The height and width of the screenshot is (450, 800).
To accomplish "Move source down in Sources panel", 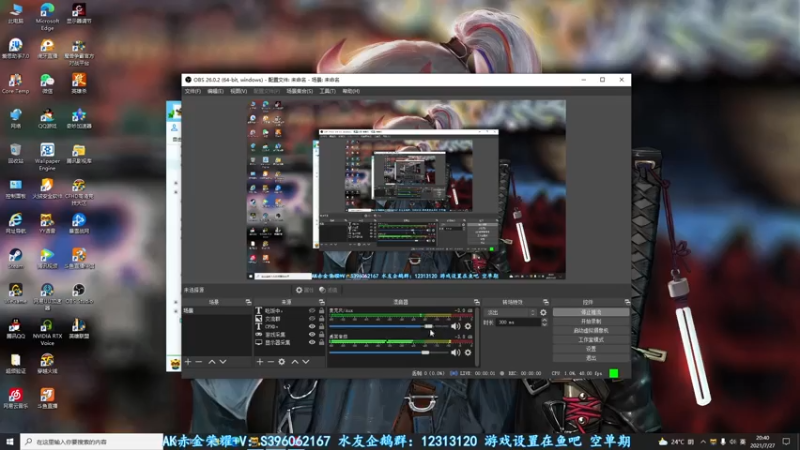I will pos(306,362).
